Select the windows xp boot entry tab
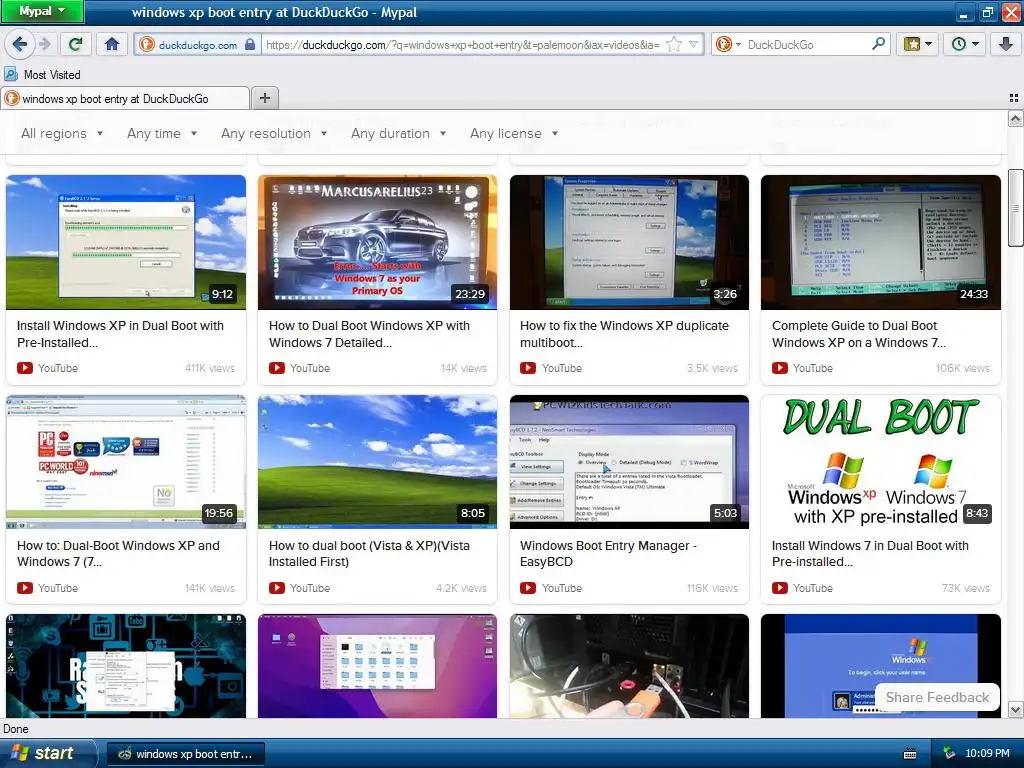 point(125,99)
